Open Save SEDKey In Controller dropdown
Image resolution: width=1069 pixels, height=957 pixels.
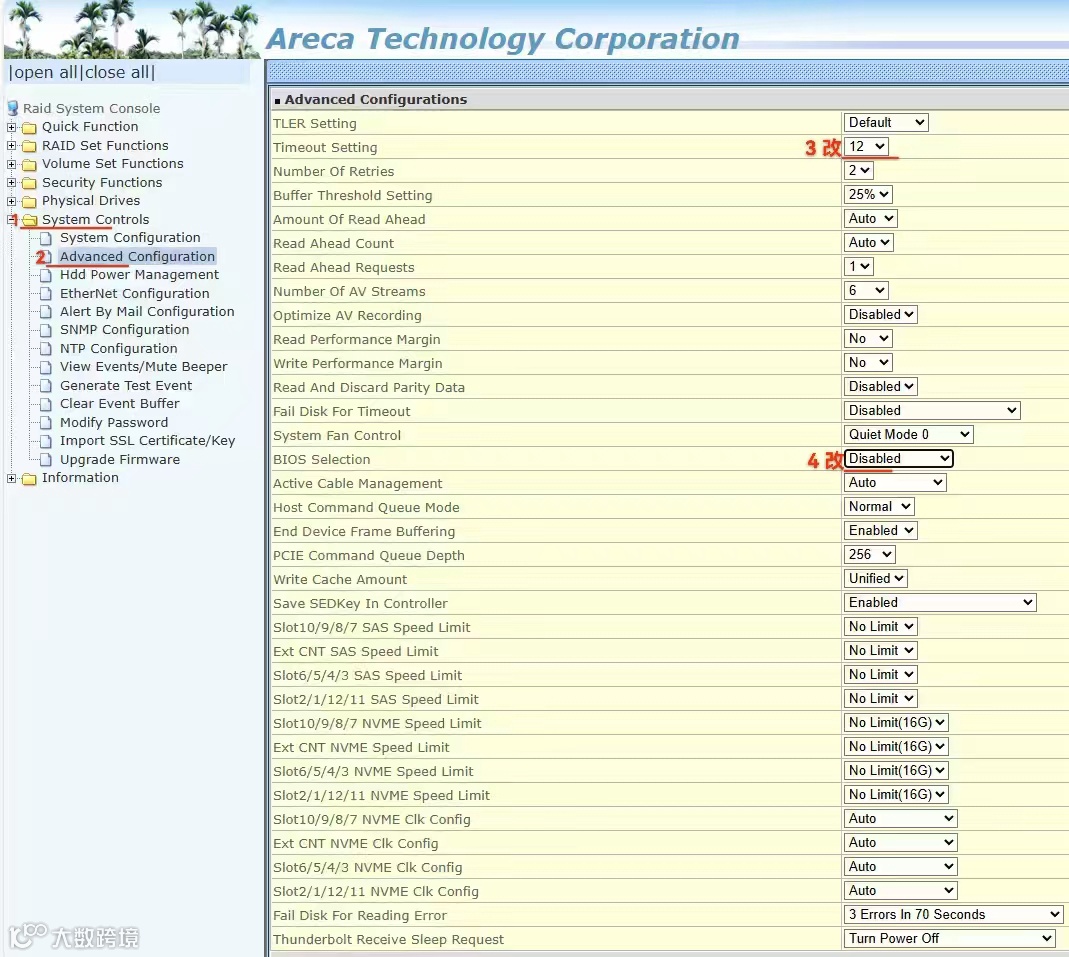click(939, 603)
